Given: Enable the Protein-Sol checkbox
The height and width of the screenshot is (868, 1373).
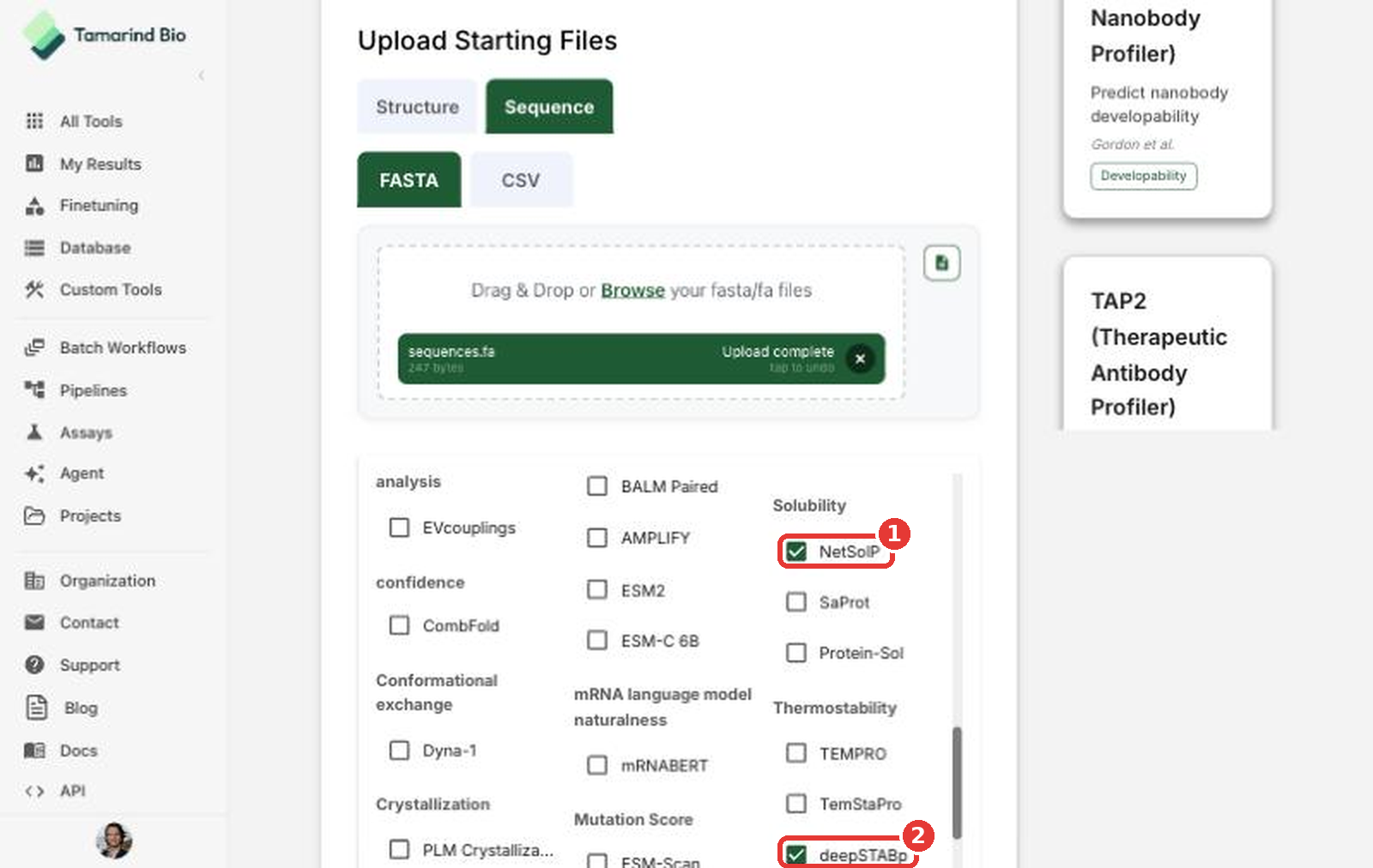Looking at the screenshot, I should (x=796, y=653).
